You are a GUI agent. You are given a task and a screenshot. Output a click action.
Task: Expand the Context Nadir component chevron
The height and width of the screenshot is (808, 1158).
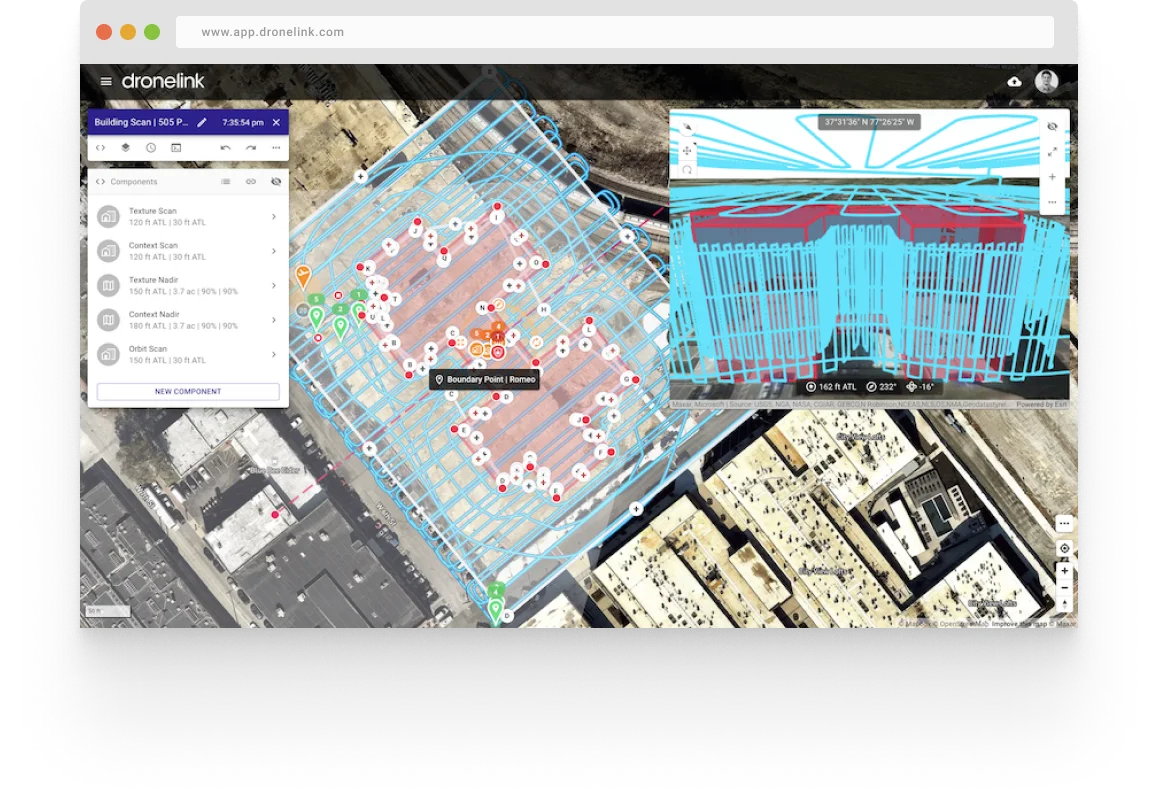pos(274,320)
